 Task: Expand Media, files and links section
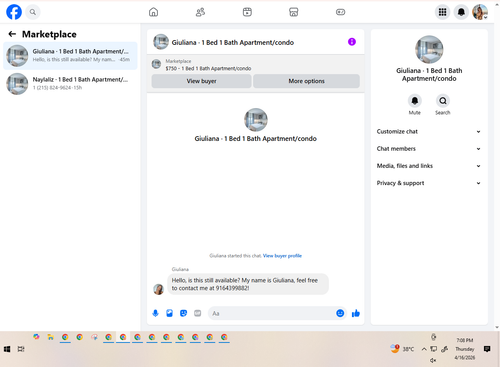pos(429,166)
